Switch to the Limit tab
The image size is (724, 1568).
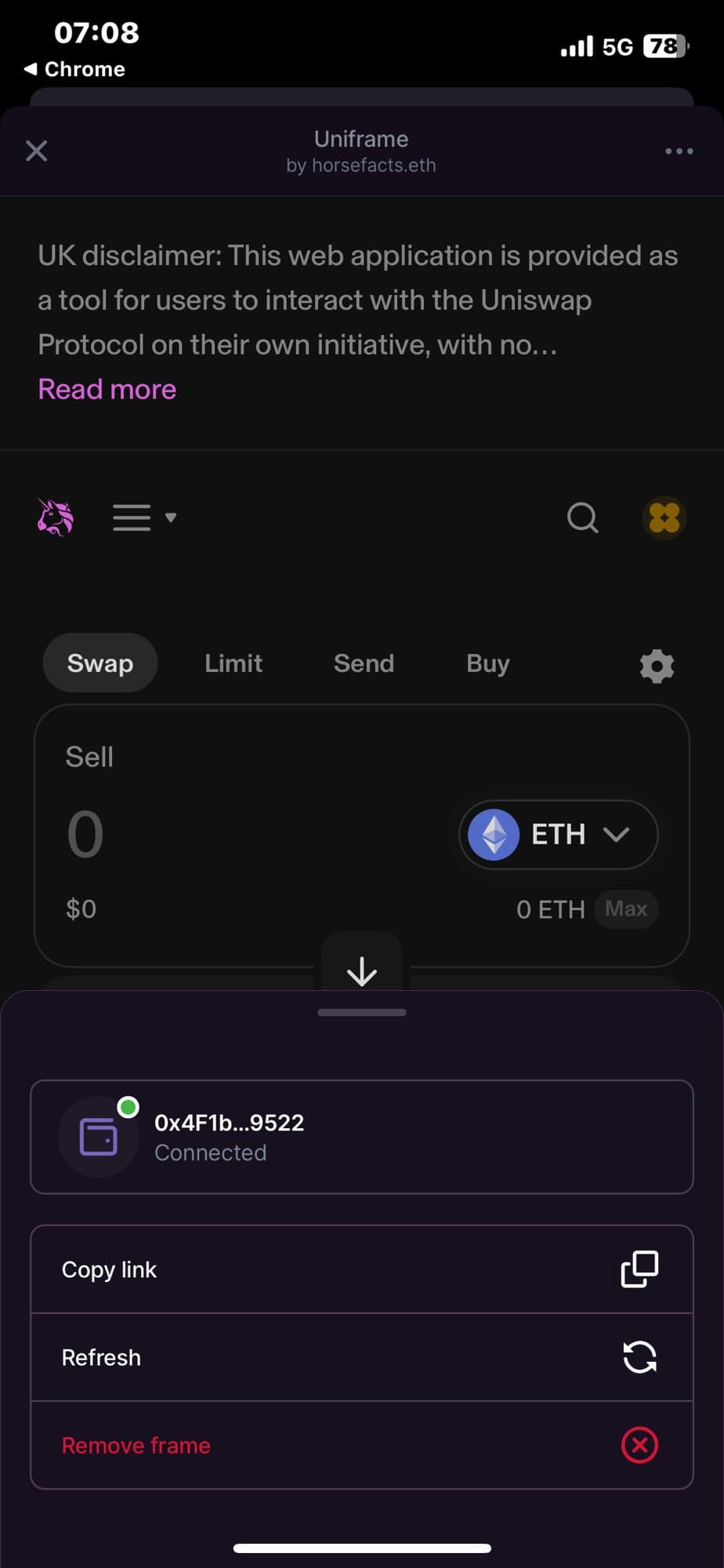233,663
